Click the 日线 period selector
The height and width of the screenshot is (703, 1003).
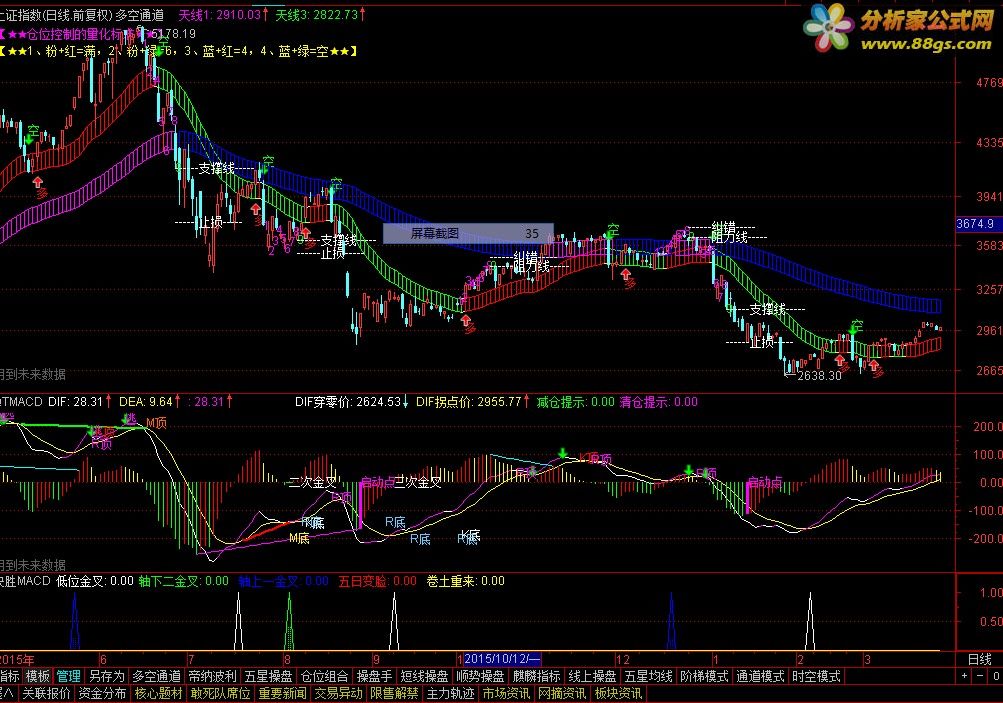click(979, 660)
